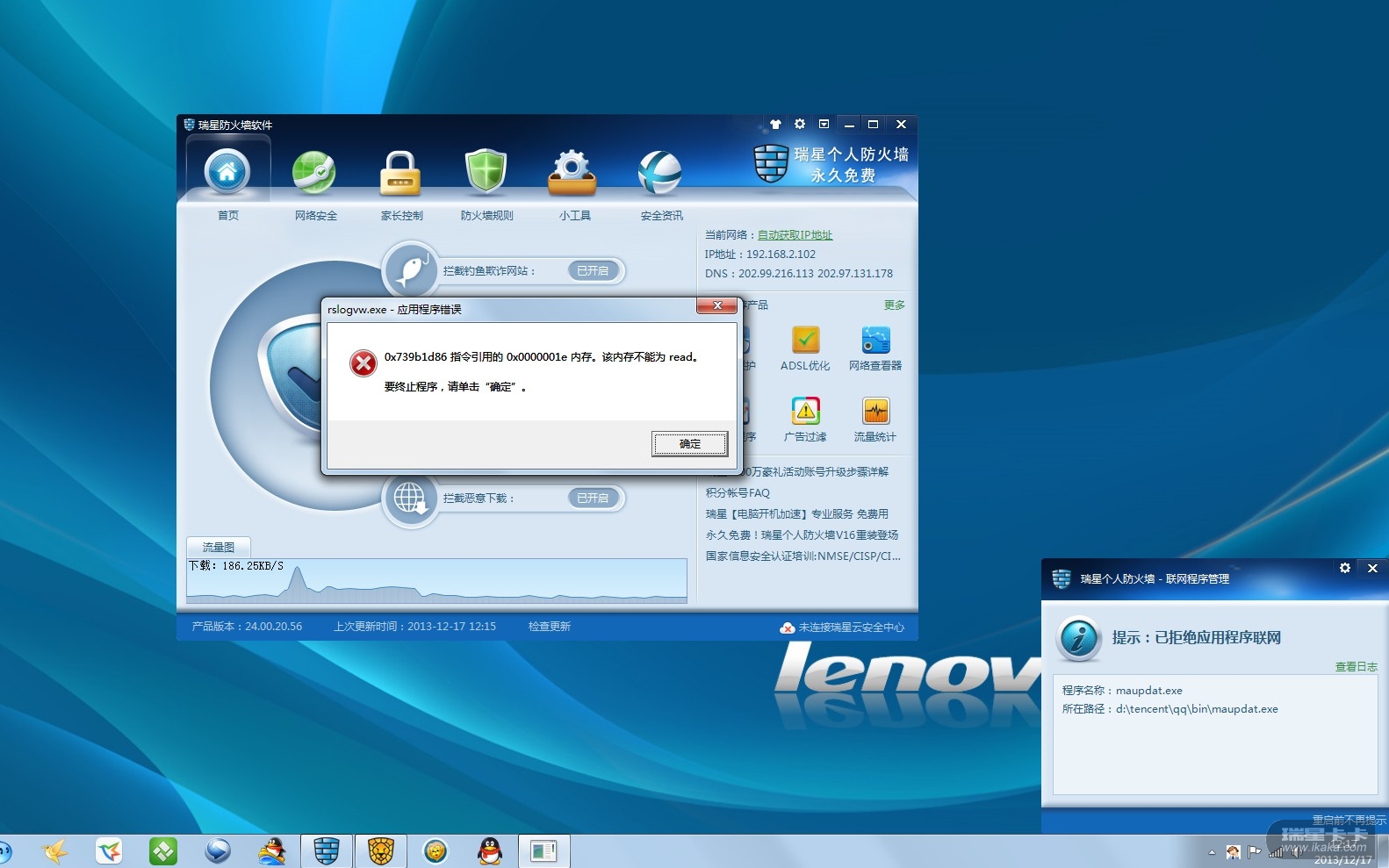Toggle 拦截钓鱼欺诈网站 protection switch
Image resolution: width=1389 pixels, height=868 pixels.
click(x=594, y=271)
